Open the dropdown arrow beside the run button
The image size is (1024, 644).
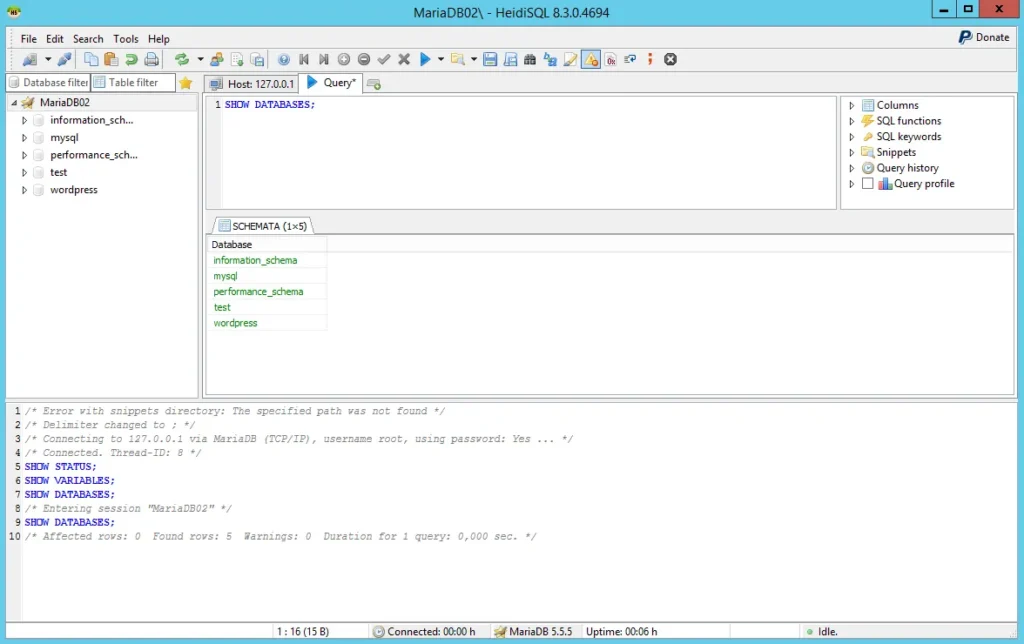tap(440, 60)
